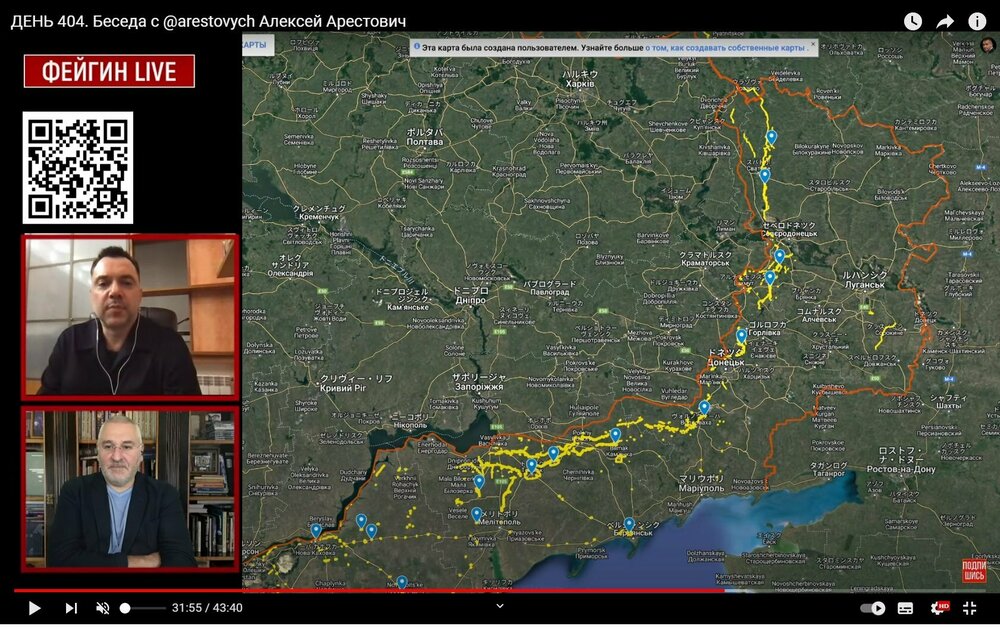This screenshot has height=629, width=1000.
Task: Unmute the video sound
Action: coord(102,608)
